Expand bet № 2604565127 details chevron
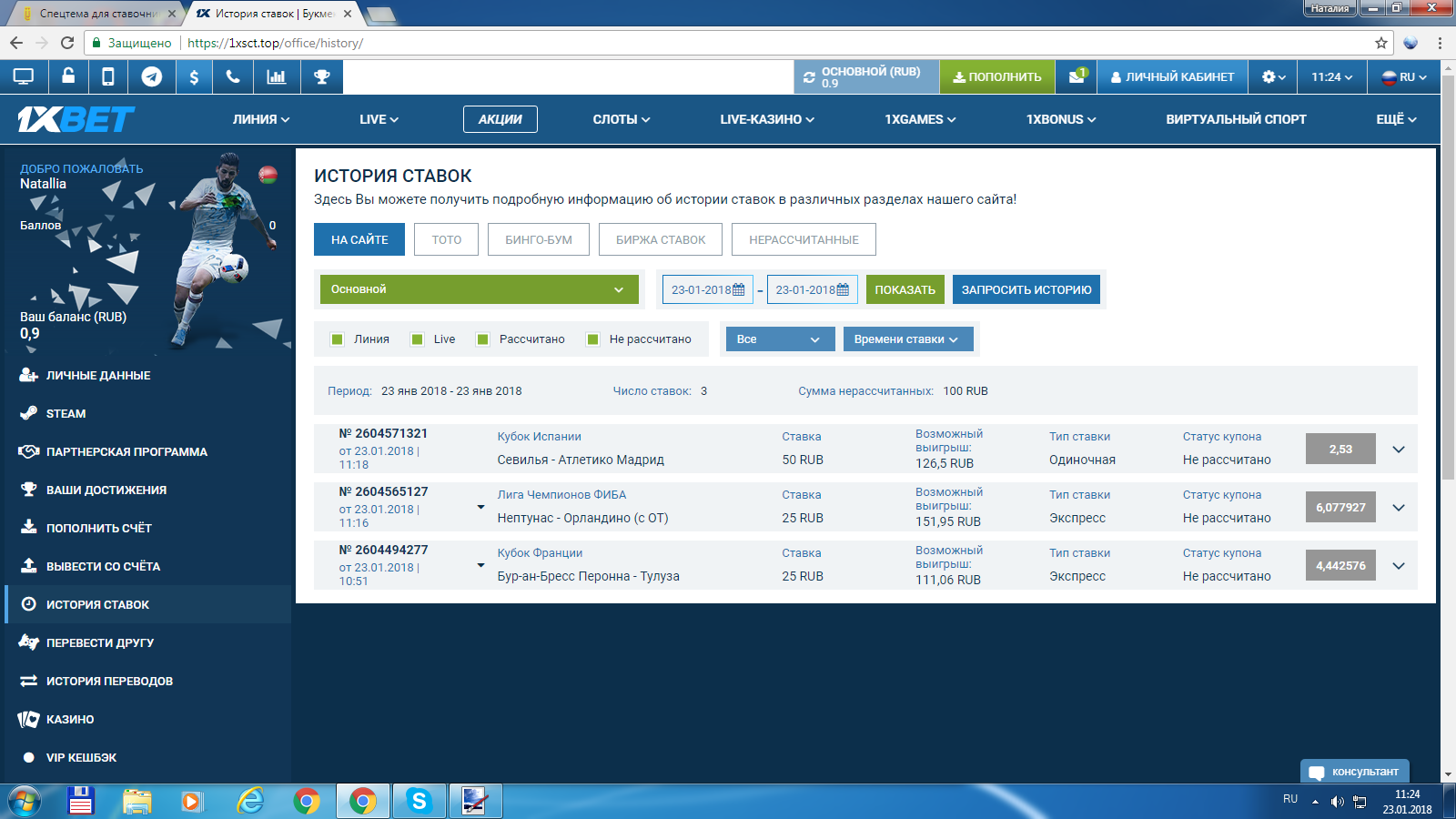The width and height of the screenshot is (1456, 819). point(1399,507)
